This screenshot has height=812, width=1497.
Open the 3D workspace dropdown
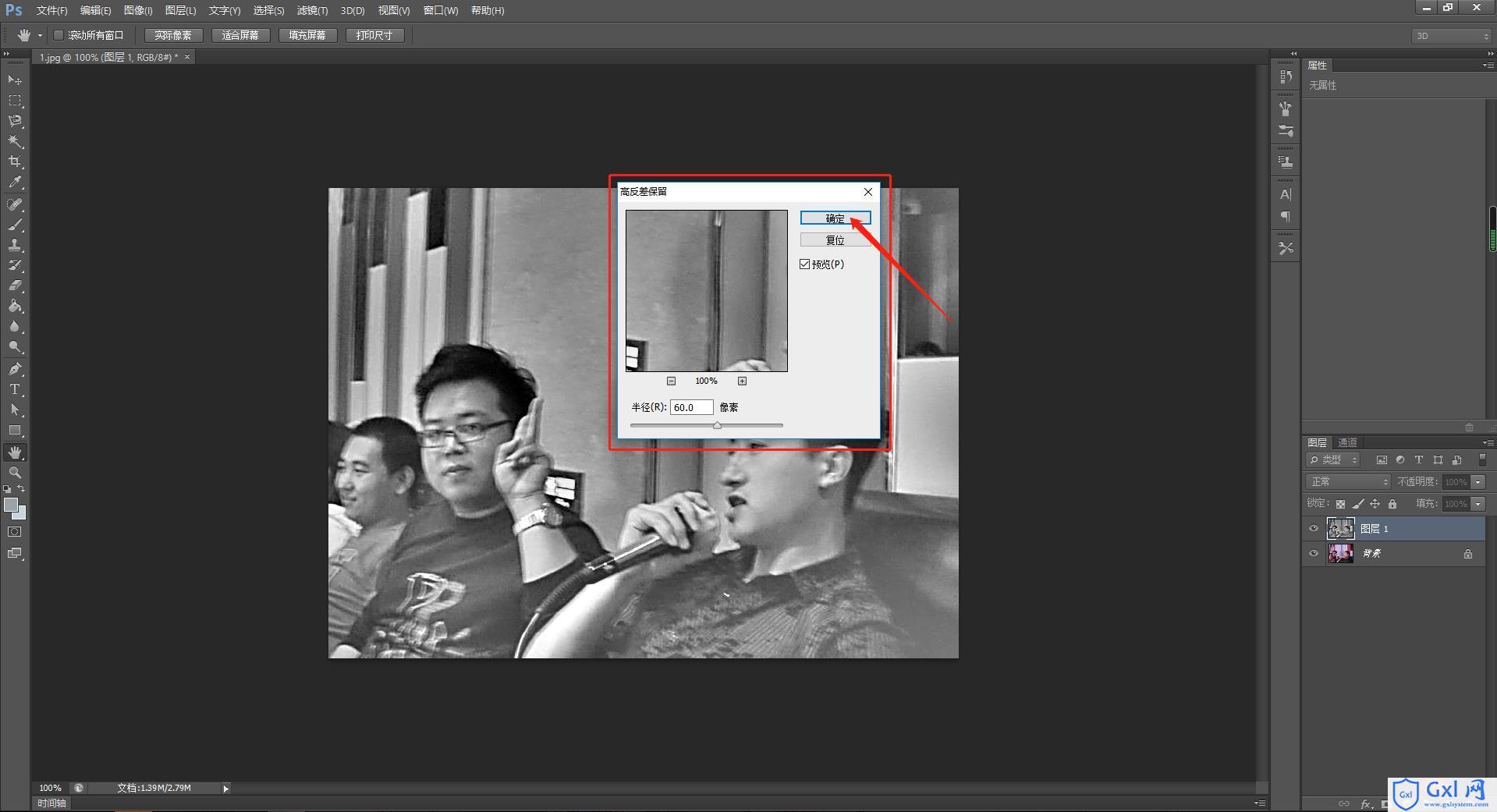point(1451,36)
